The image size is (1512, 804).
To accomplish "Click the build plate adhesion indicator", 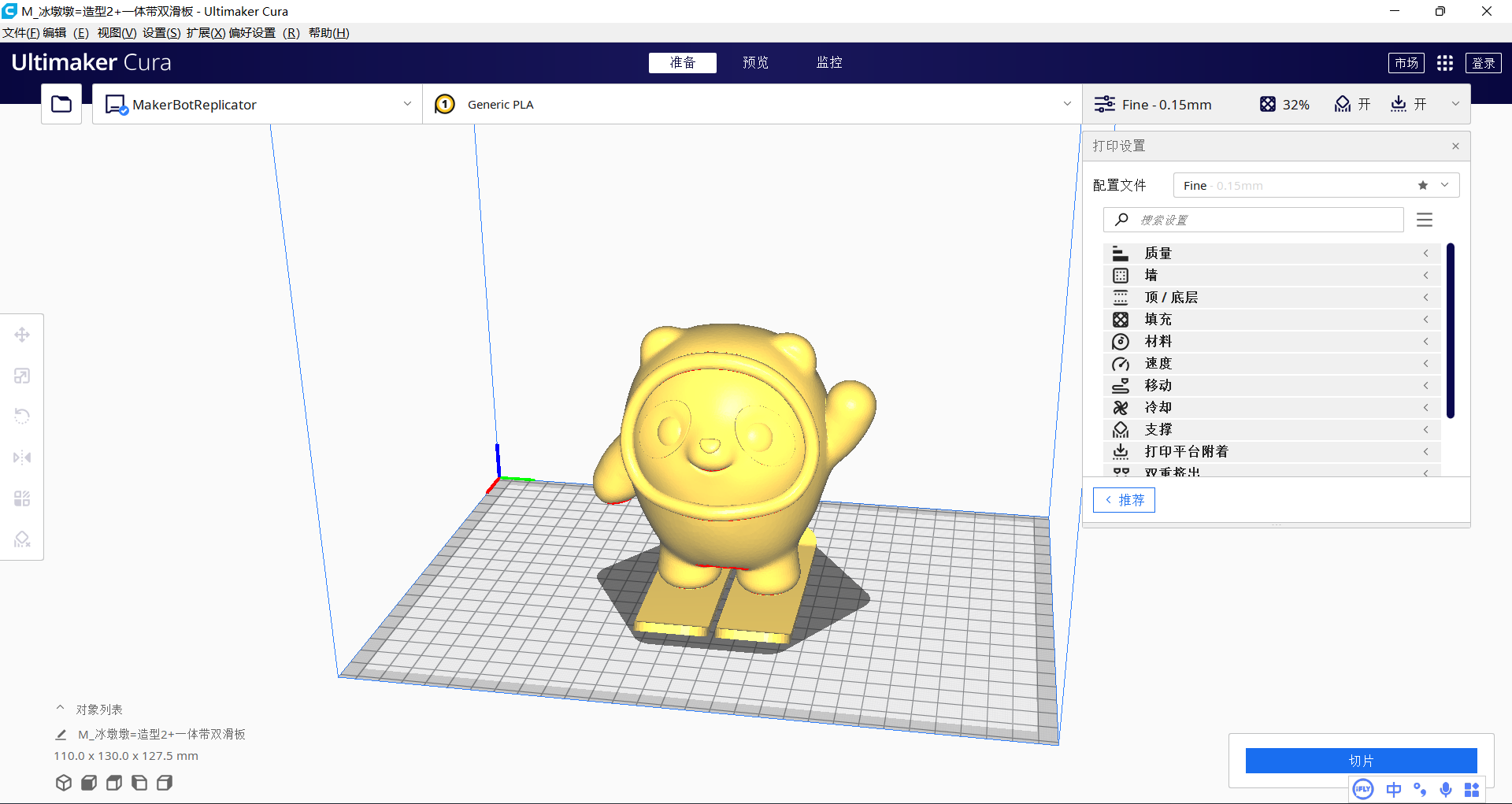I will (1399, 104).
